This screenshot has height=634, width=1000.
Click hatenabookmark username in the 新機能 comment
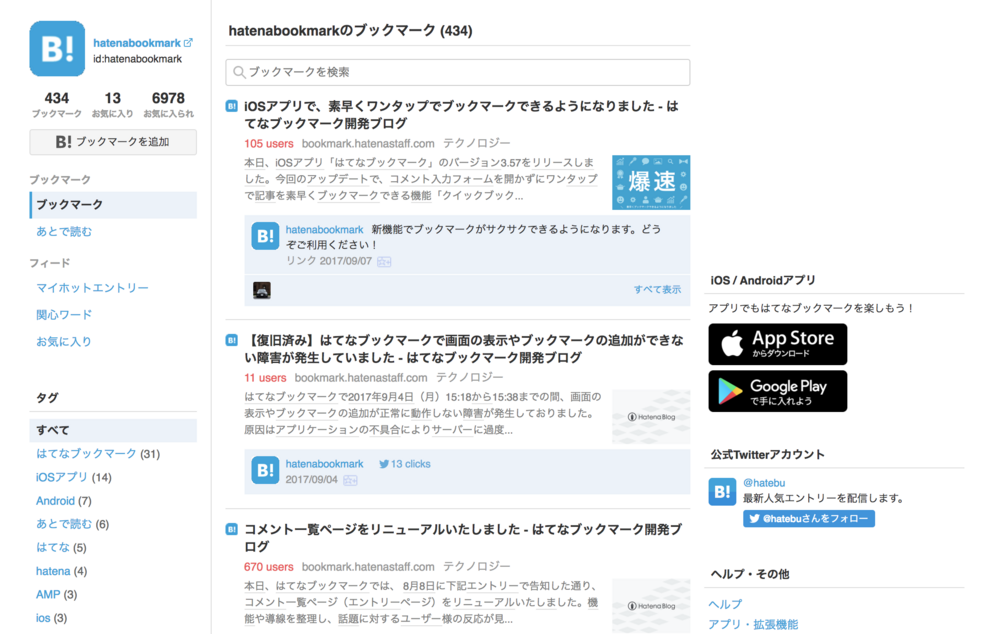324,230
